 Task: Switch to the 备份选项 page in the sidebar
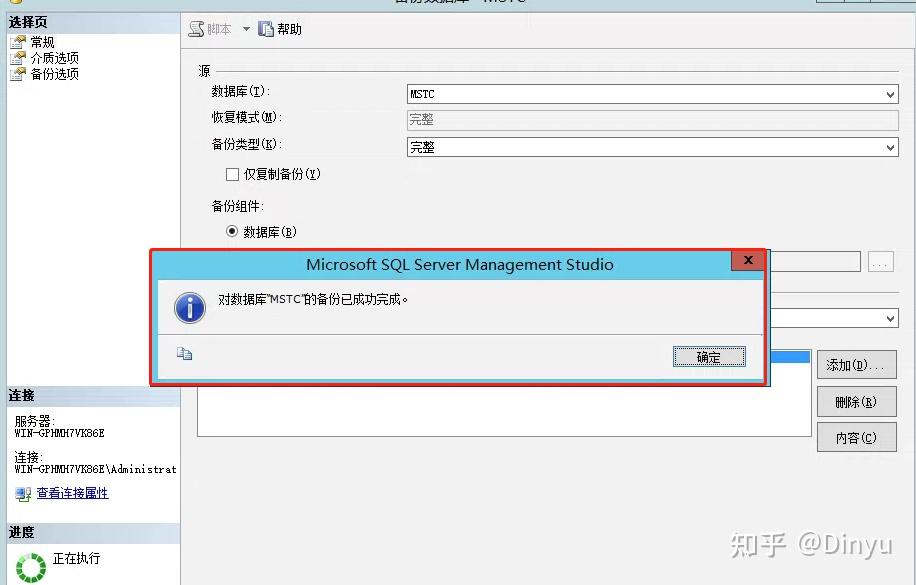pos(18,73)
